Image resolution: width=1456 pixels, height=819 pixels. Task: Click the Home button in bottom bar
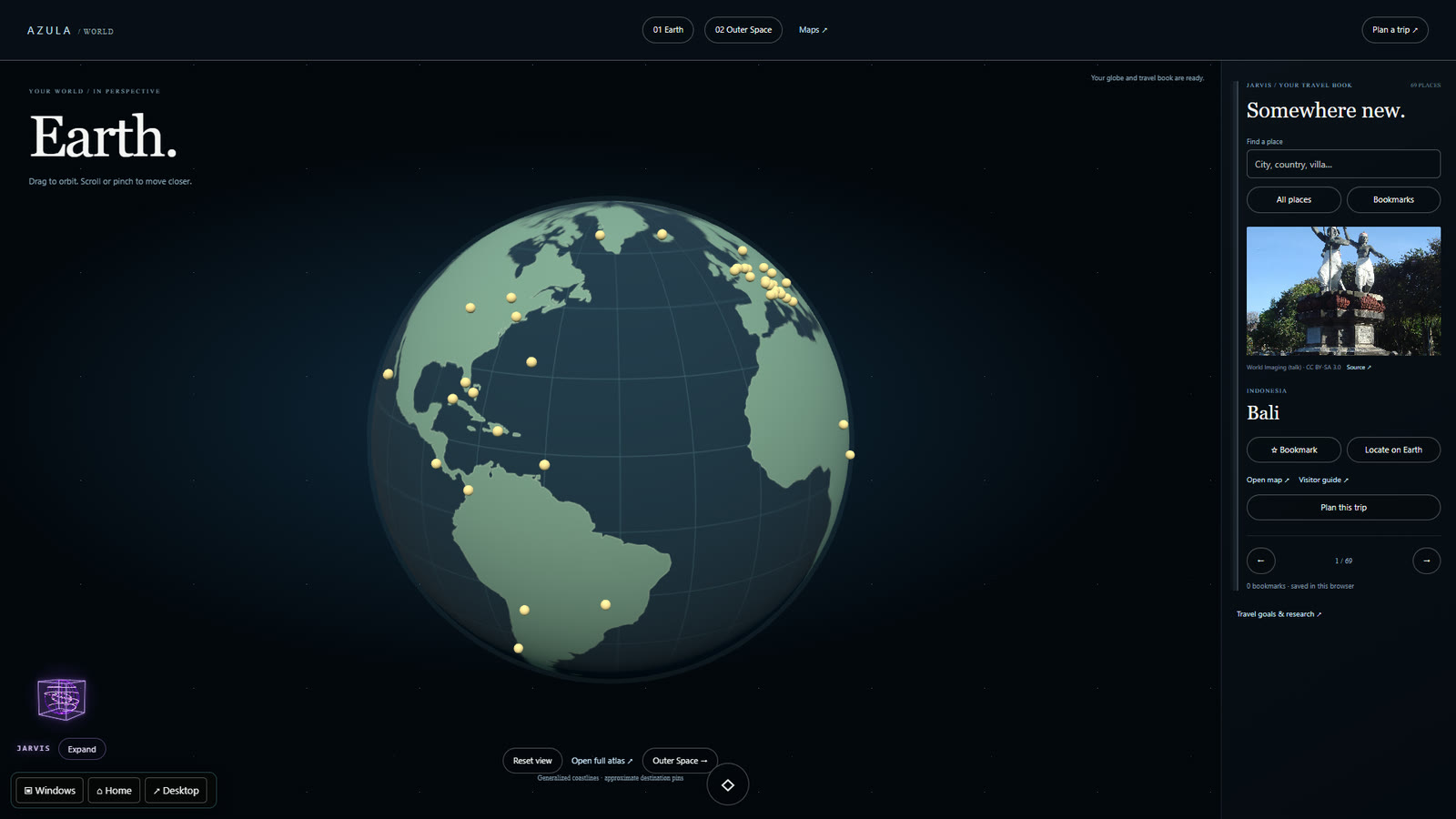tap(115, 791)
